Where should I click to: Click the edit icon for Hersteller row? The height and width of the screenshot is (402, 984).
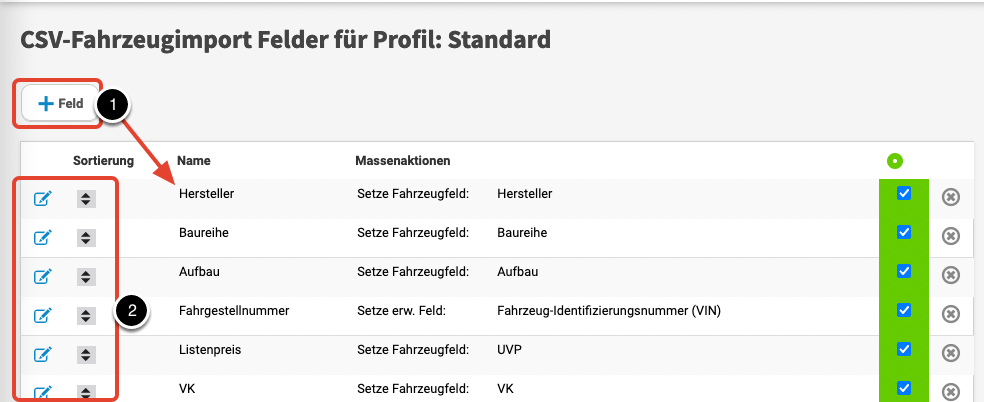[x=43, y=198]
